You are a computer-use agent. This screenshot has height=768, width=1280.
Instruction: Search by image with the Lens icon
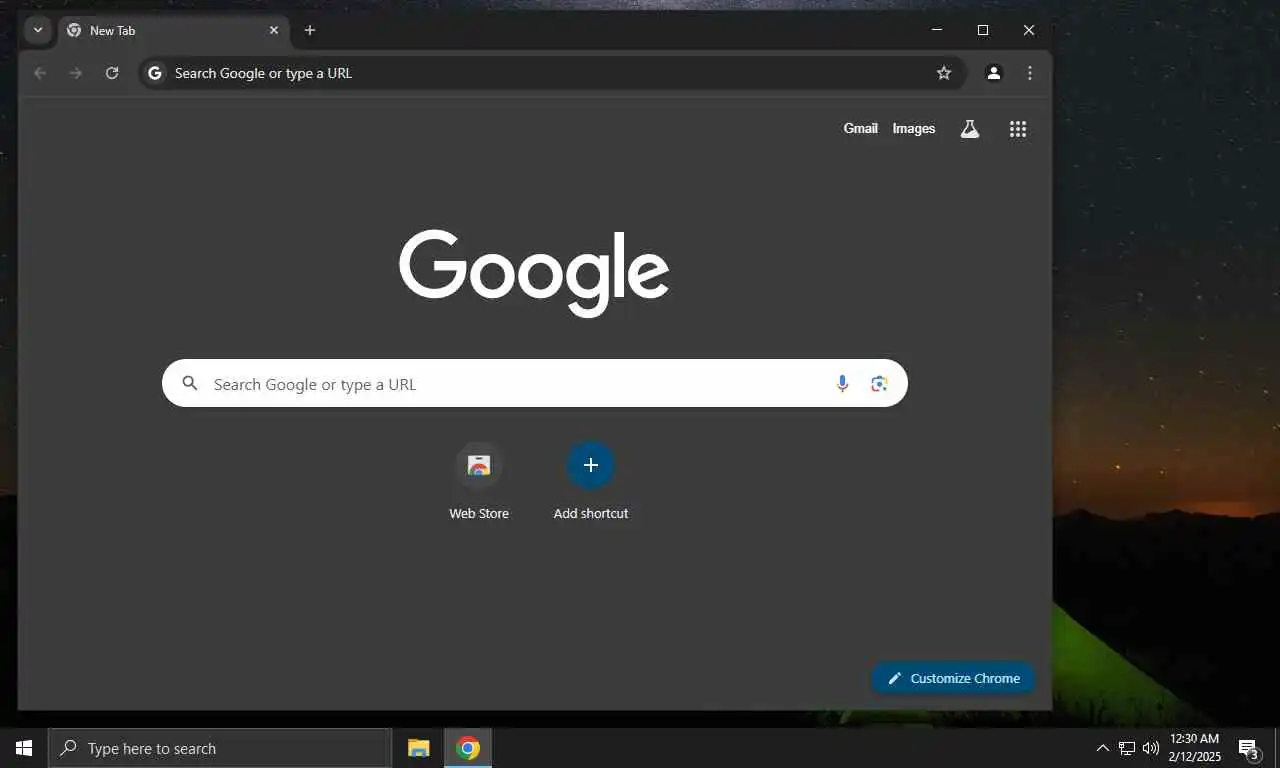click(879, 383)
